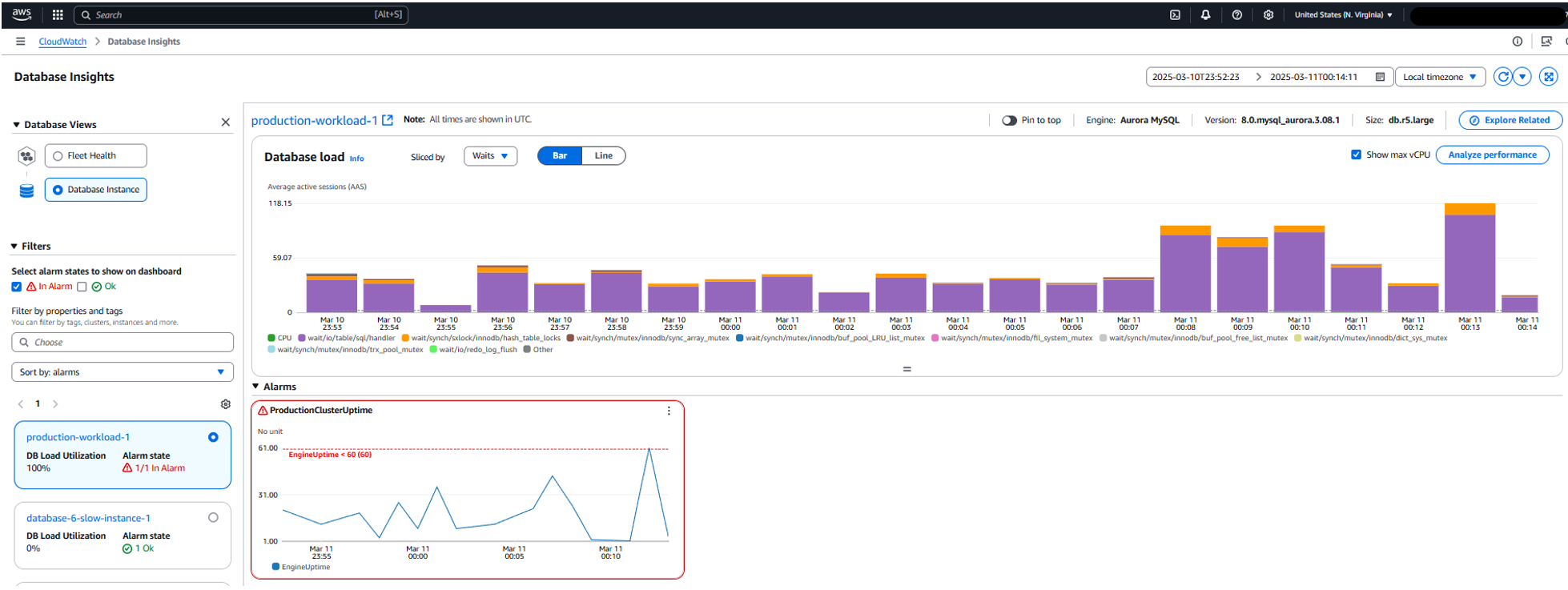This screenshot has height=590, width=1568.
Task: Uncheck the Show max vCPU checkbox
Action: click(1356, 155)
